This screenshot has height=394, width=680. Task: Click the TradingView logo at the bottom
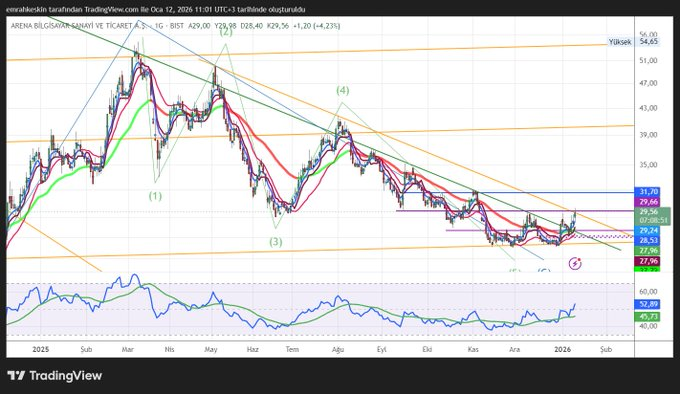coord(55,375)
